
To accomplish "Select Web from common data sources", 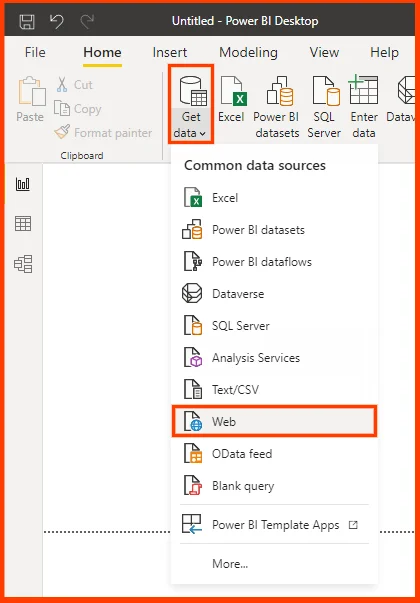I will pyautogui.click(x=274, y=421).
